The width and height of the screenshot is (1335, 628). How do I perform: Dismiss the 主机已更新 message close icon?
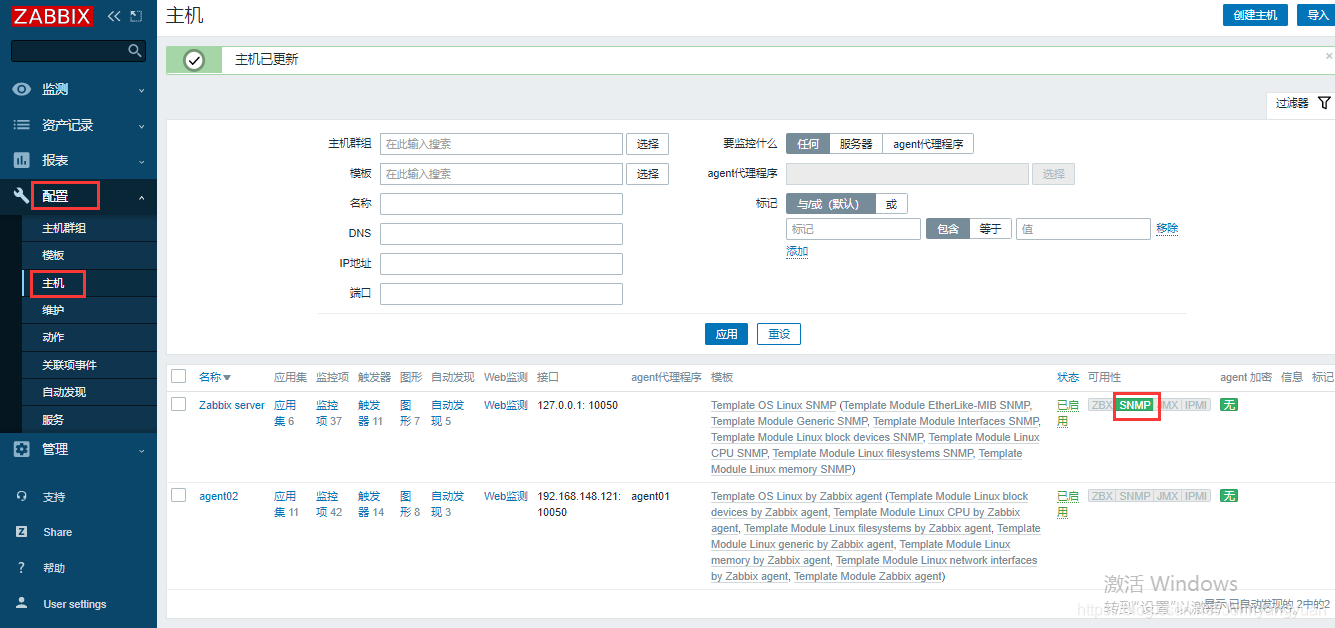(1329, 57)
